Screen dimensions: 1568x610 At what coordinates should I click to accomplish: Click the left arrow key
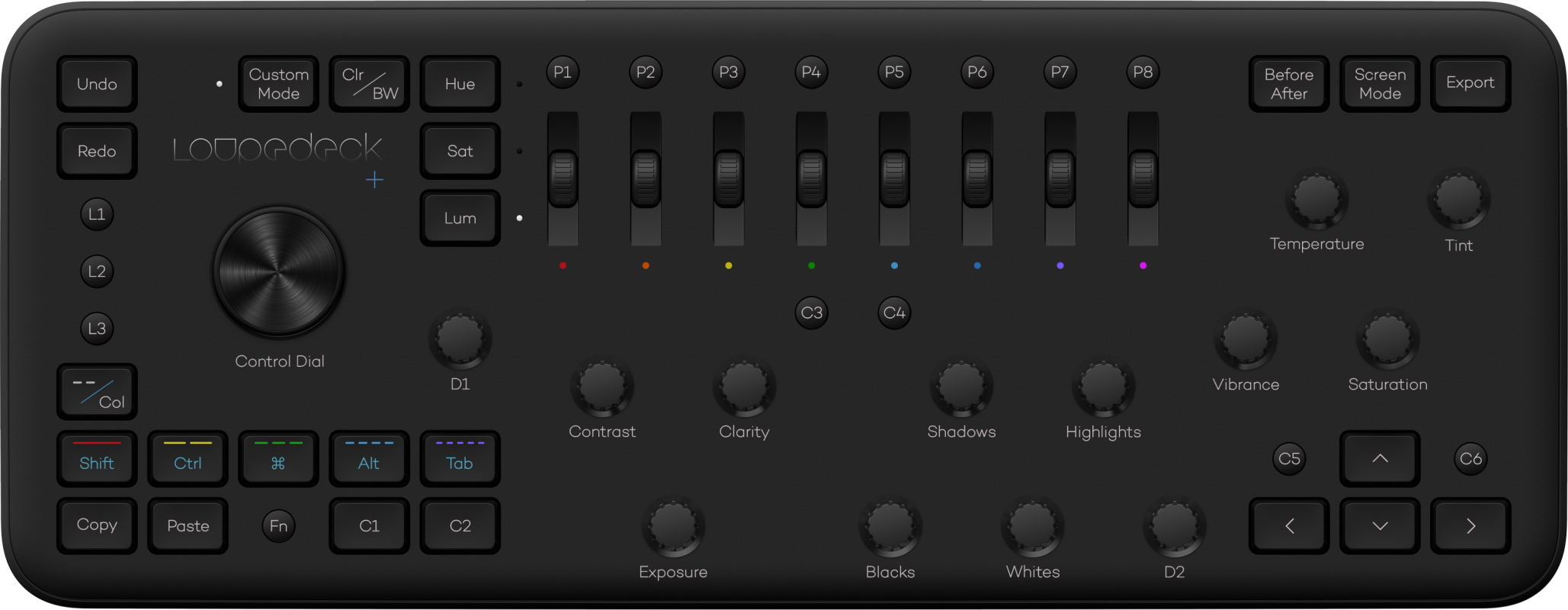(x=1289, y=526)
